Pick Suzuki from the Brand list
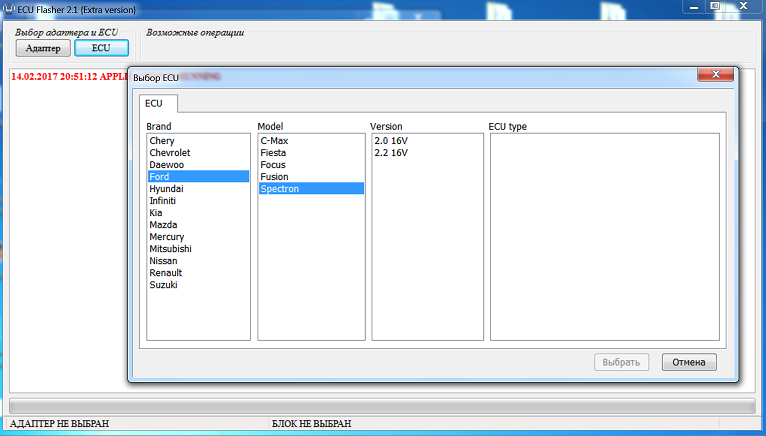766x436 pixels. (x=198, y=284)
